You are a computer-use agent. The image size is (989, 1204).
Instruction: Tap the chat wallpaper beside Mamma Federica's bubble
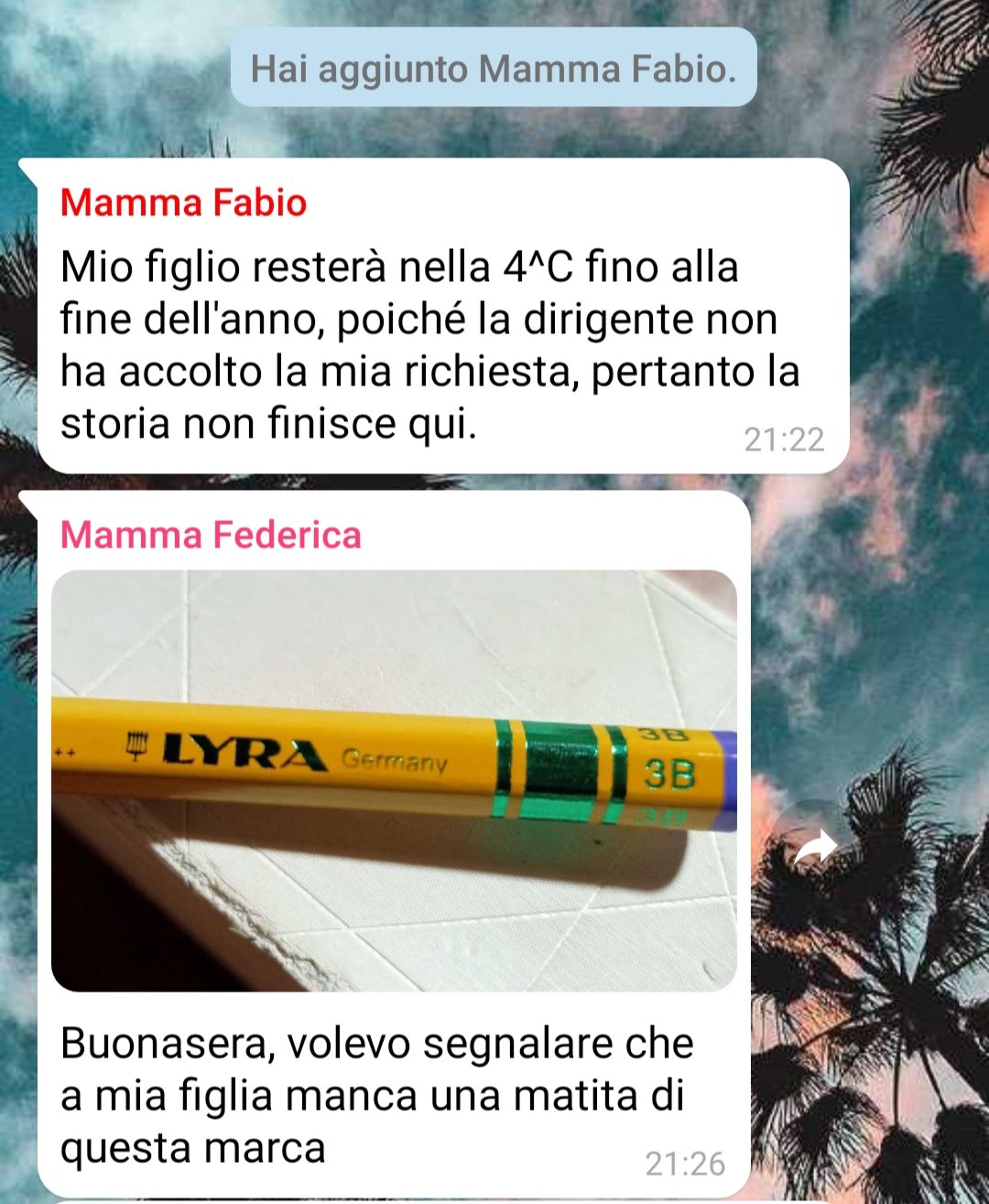(x=870, y=641)
